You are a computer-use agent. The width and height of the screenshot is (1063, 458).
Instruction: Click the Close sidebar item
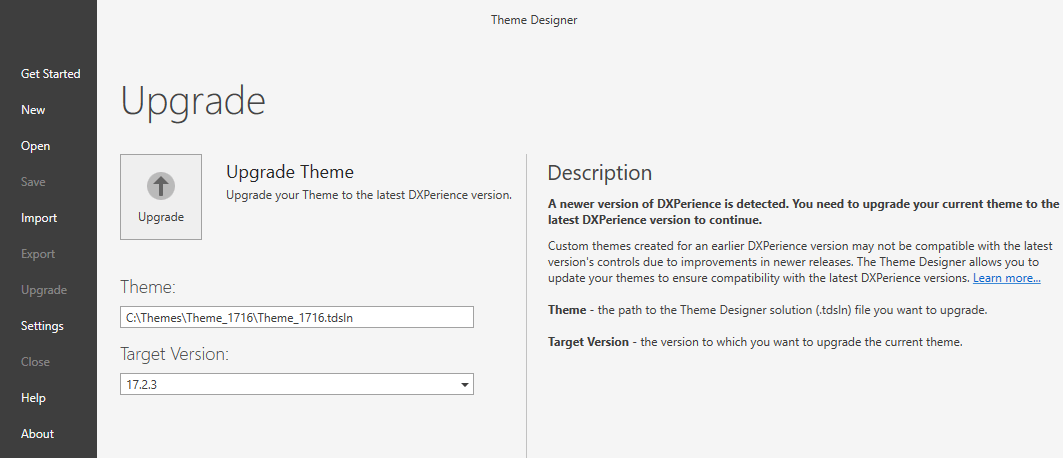[35, 362]
